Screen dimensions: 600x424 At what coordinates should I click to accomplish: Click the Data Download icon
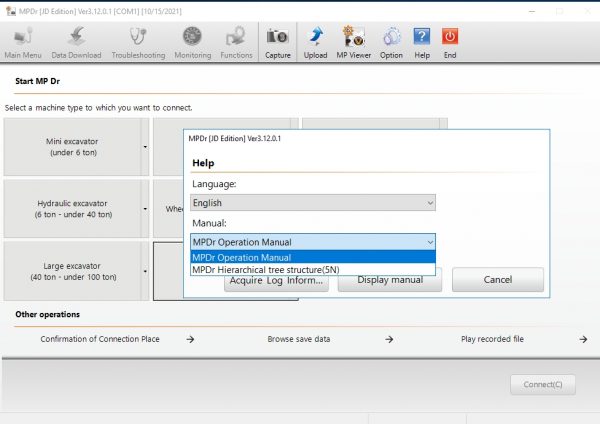(x=76, y=43)
